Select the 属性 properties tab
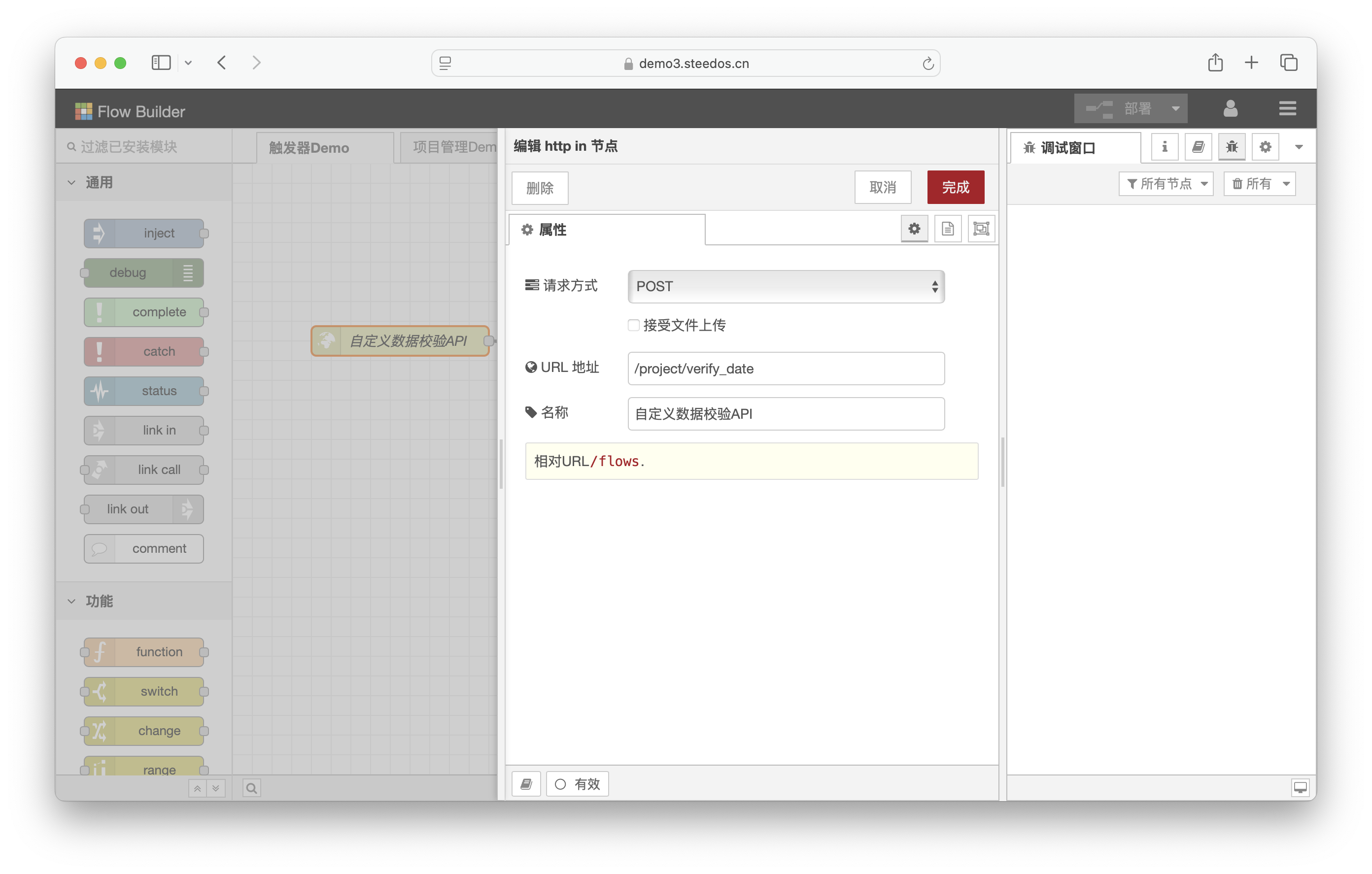 coord(606,230)
